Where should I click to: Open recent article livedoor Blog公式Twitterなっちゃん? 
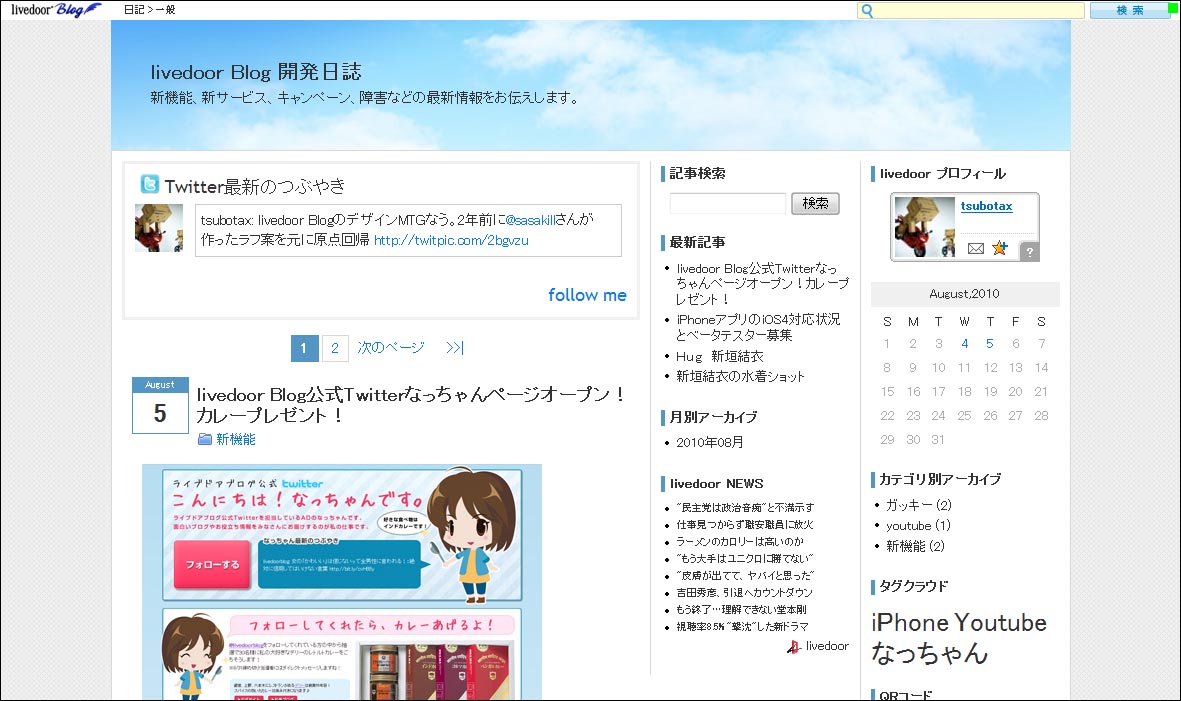coord(761,283)
